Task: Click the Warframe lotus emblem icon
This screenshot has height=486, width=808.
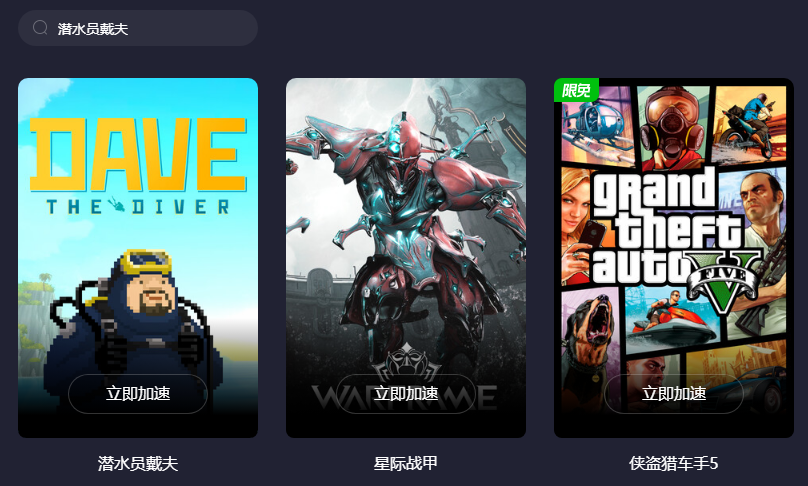Action: 407,363
